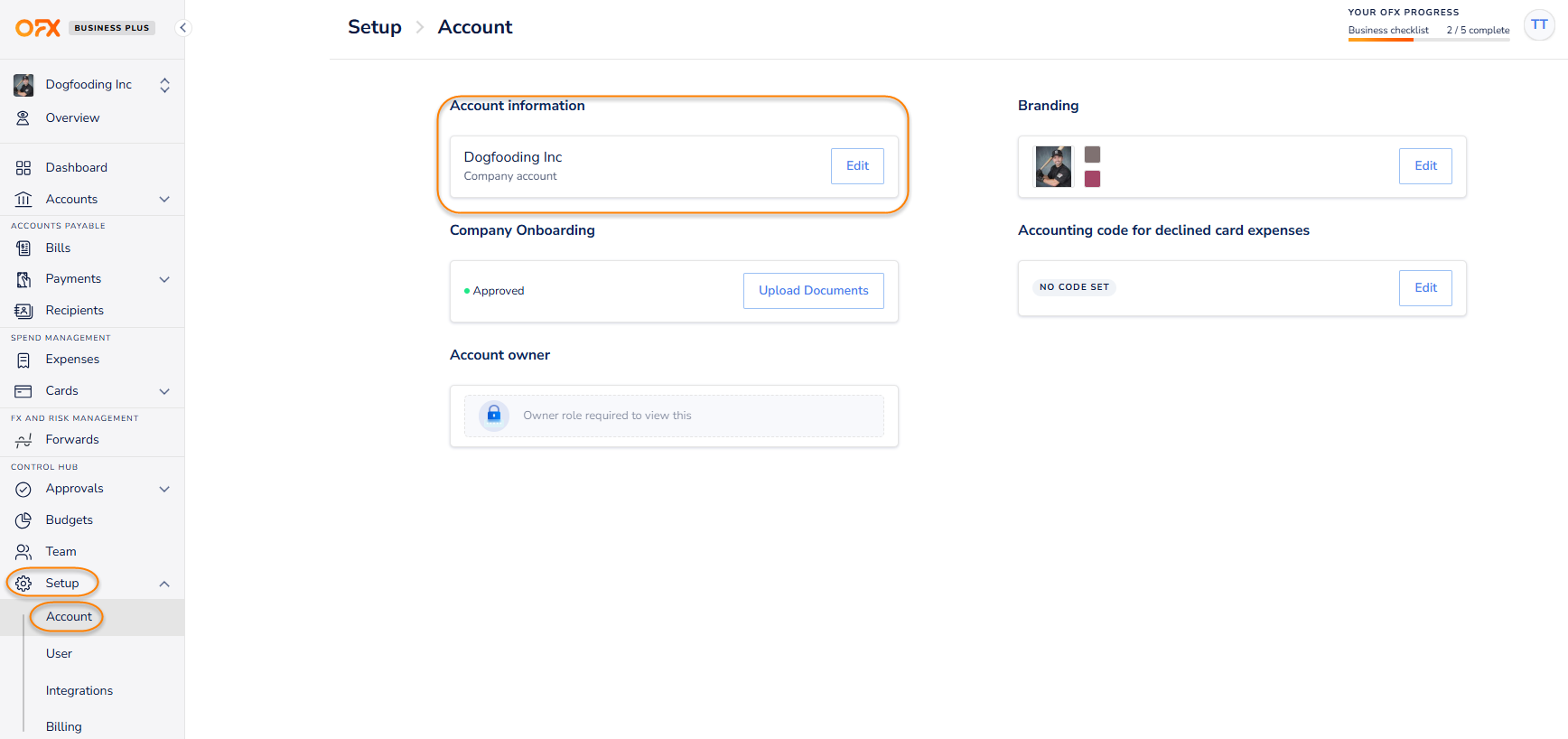
Task: Expand the Cards submenu chevron
Action: 164,391
